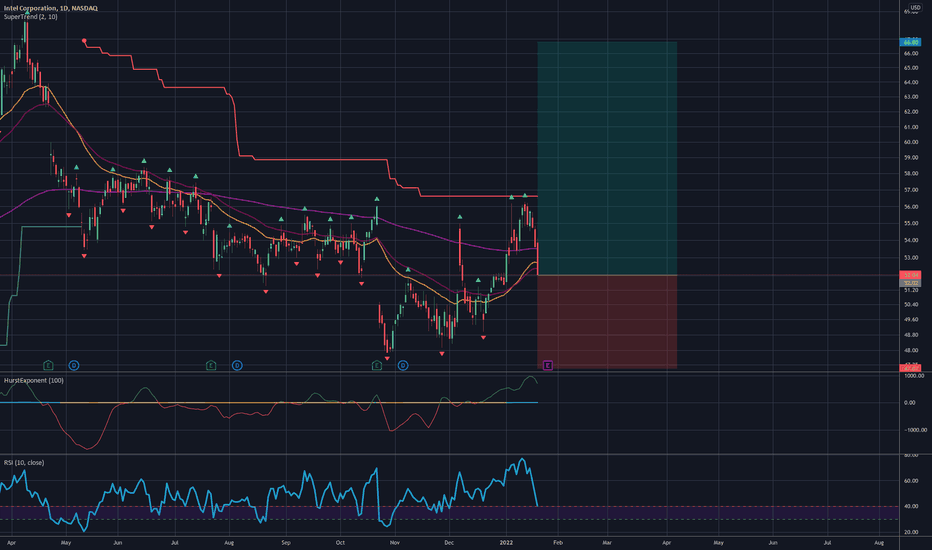Open the USD currency selector

click(x=915, y=7)
